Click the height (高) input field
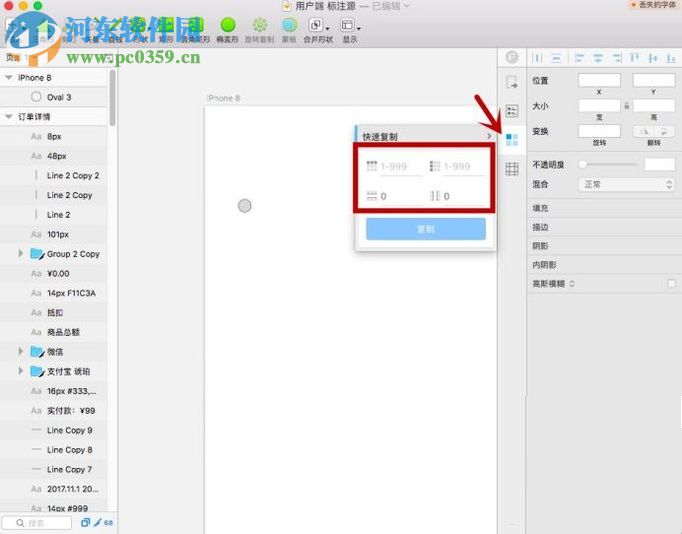 (654, 106)
